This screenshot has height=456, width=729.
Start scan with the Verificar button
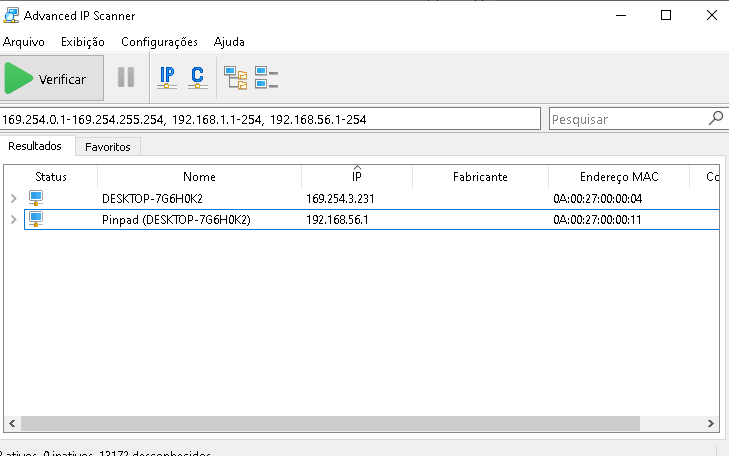point(51,78)
